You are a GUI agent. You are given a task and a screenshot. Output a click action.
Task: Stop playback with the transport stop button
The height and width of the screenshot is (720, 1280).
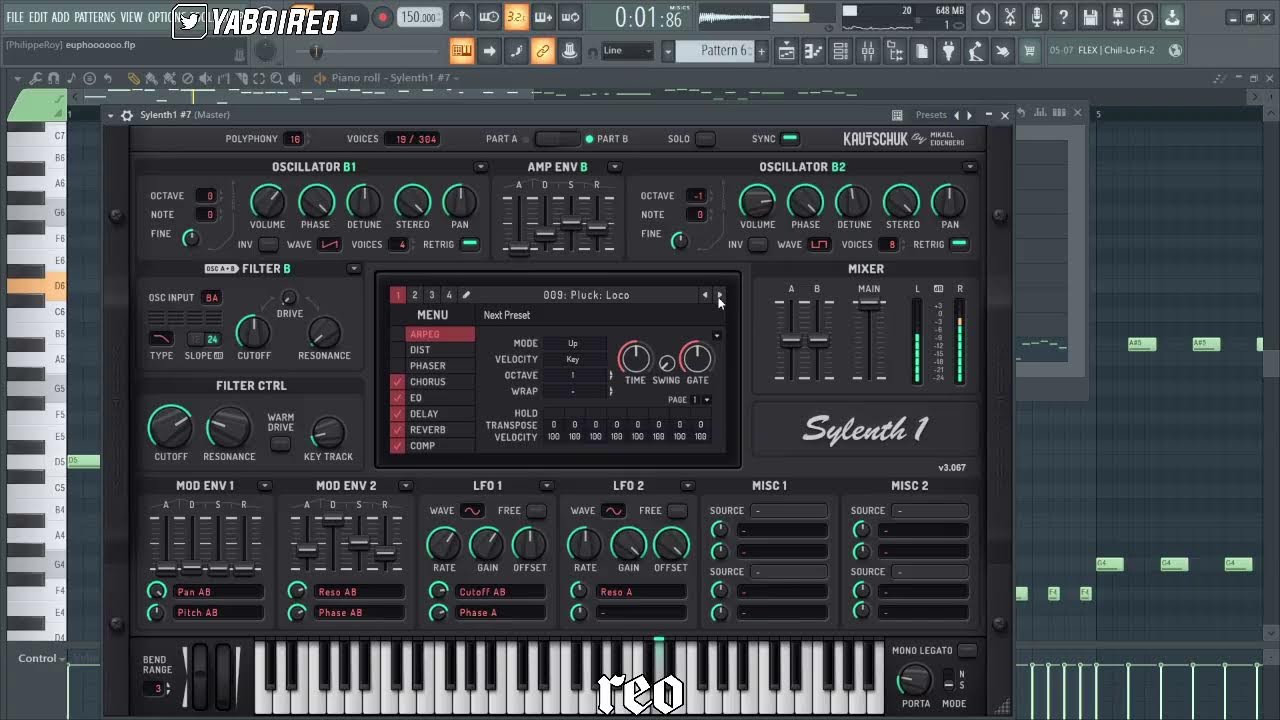click(353, 17)
